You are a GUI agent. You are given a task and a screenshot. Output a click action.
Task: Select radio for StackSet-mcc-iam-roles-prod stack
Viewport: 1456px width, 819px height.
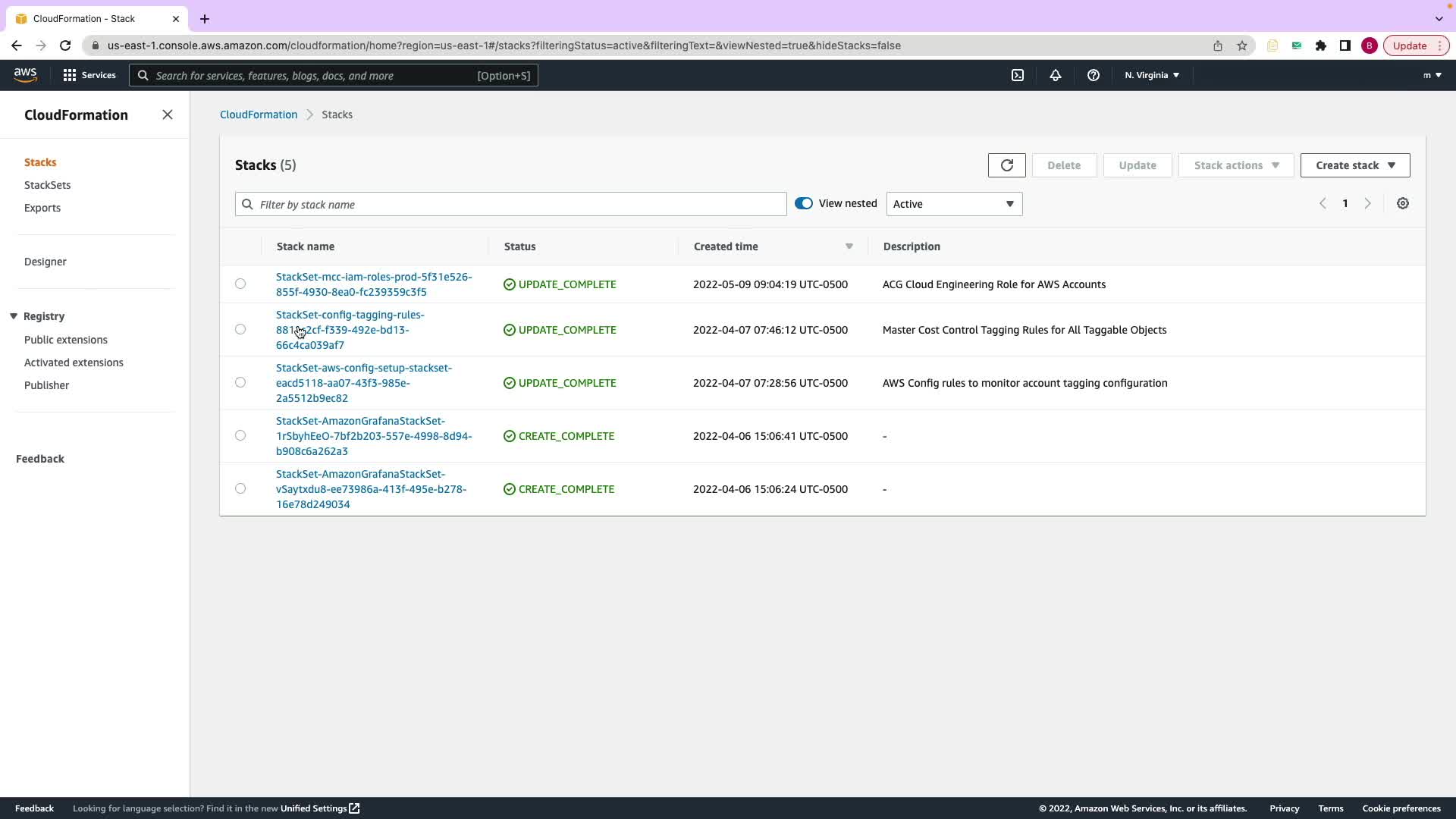coord(240,284)
